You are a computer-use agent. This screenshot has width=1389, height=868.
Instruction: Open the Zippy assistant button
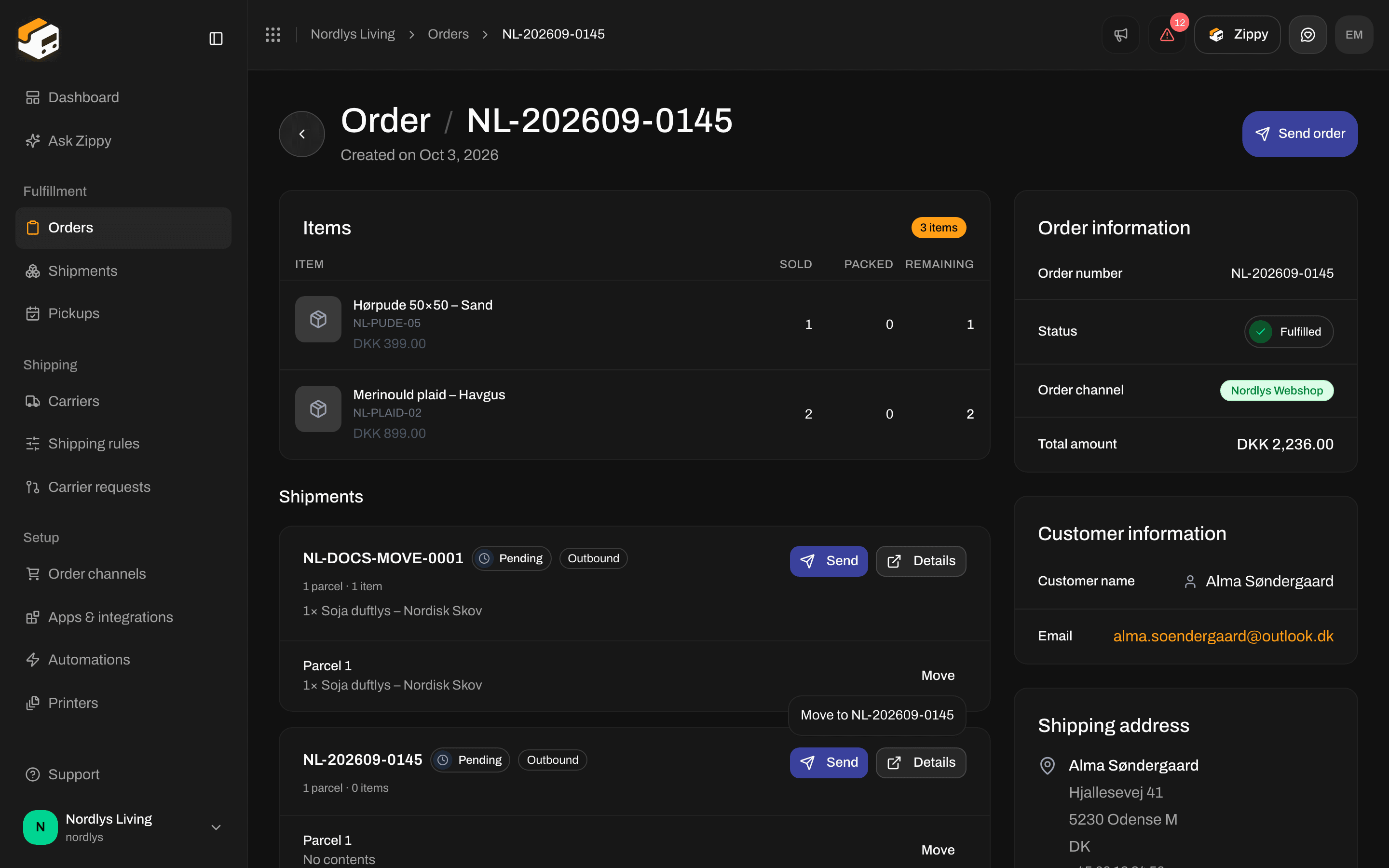(x=1237, y=34)
